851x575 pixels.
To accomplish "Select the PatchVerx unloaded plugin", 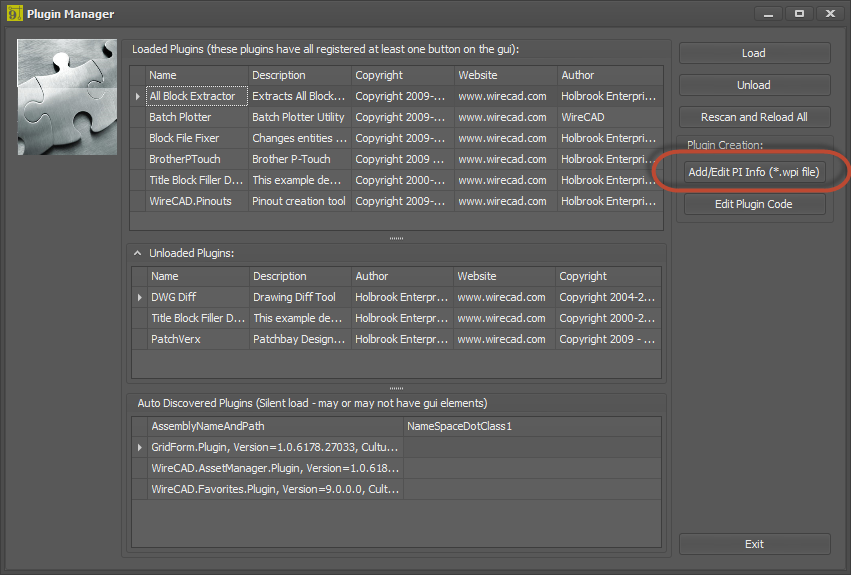I will (x=198, y=339).
